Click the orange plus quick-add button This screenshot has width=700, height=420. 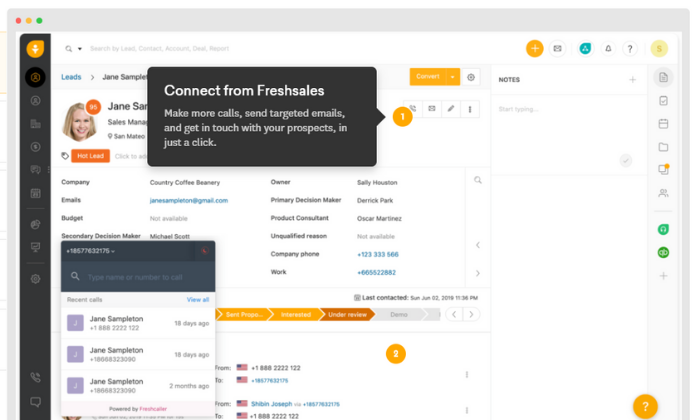pos(535,48)
